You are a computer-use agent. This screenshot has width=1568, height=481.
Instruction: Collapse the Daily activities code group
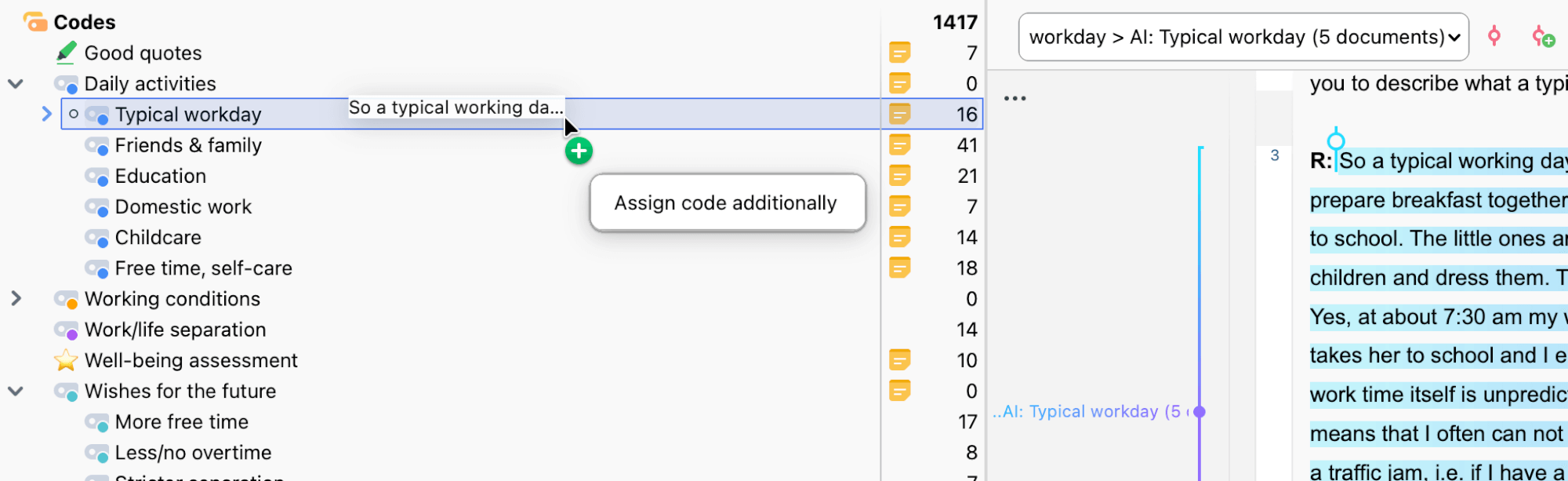[16, 83]
